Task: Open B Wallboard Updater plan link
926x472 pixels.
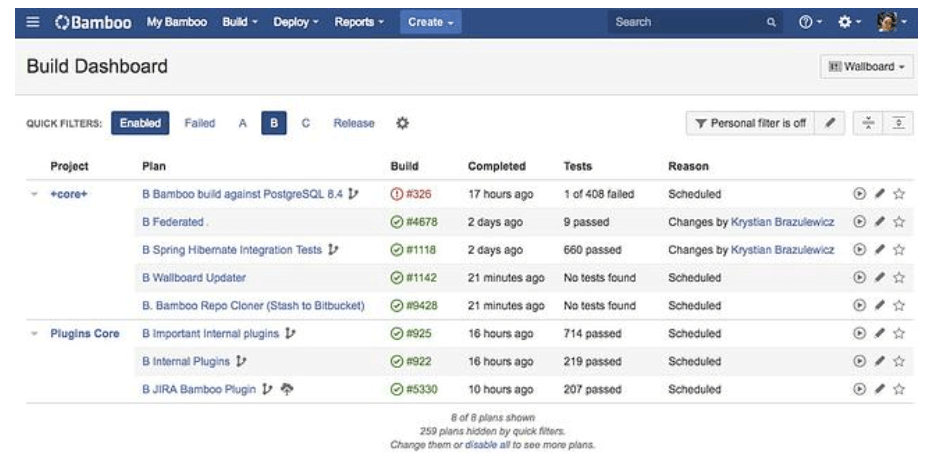Action: [194, 278]
